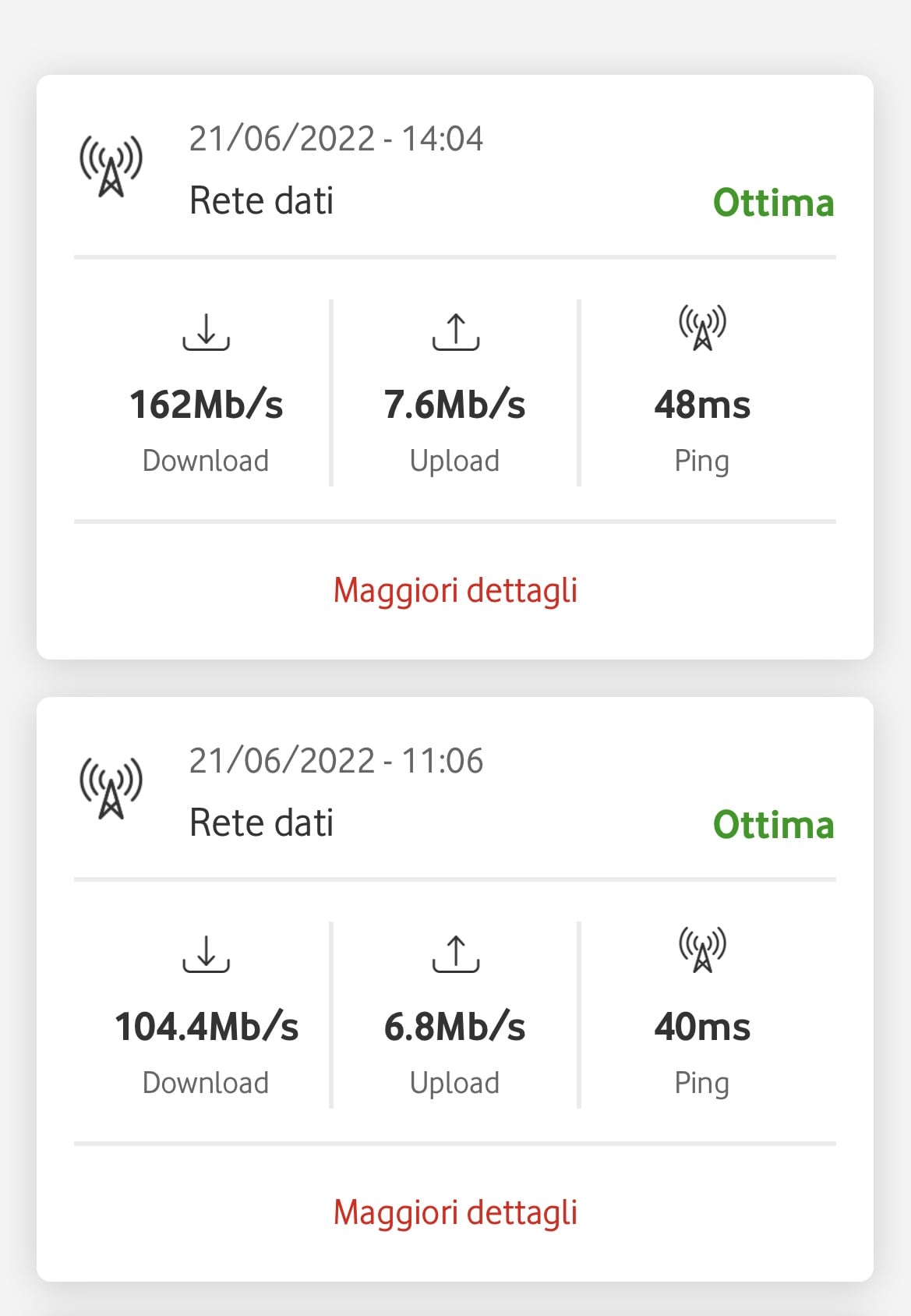Tap the Ottima rating on the 11:06 card

(773, 825)
